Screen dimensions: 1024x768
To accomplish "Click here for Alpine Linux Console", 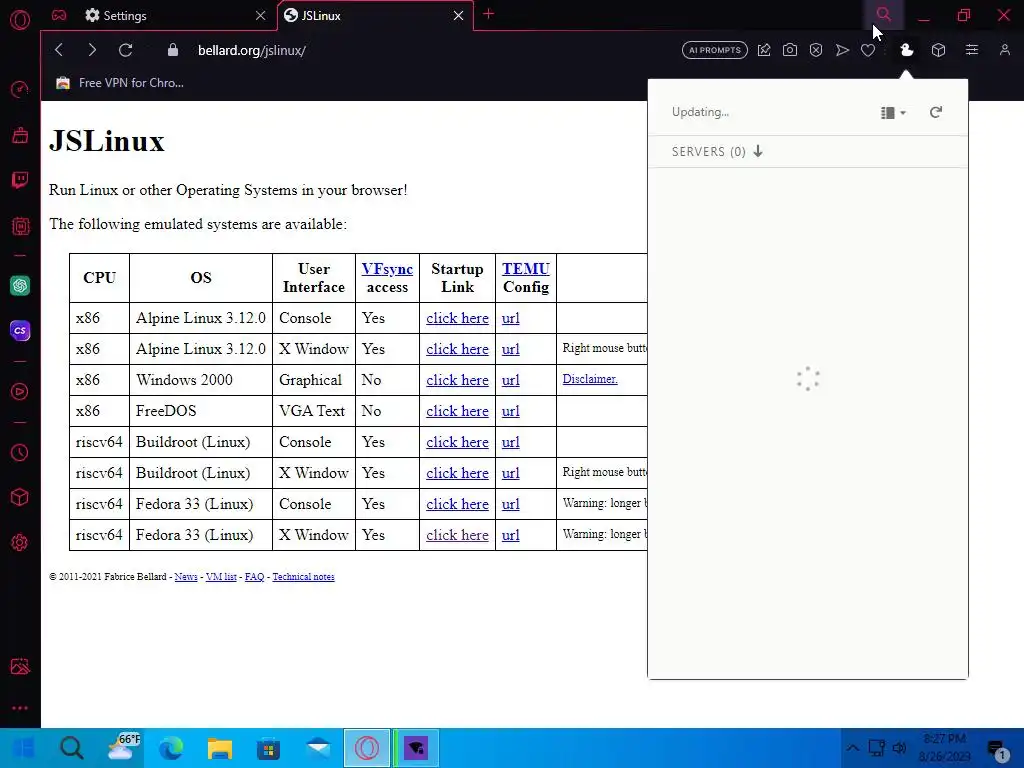I will coord(457,318).
